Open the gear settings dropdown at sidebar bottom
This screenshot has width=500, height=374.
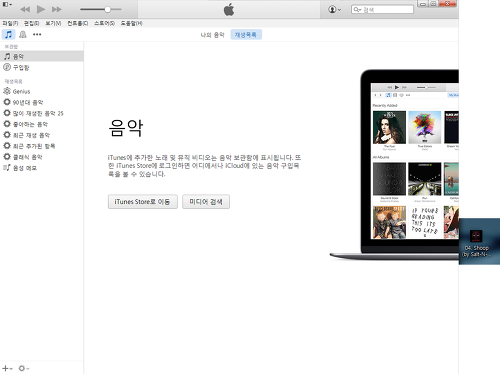point(24,368)
